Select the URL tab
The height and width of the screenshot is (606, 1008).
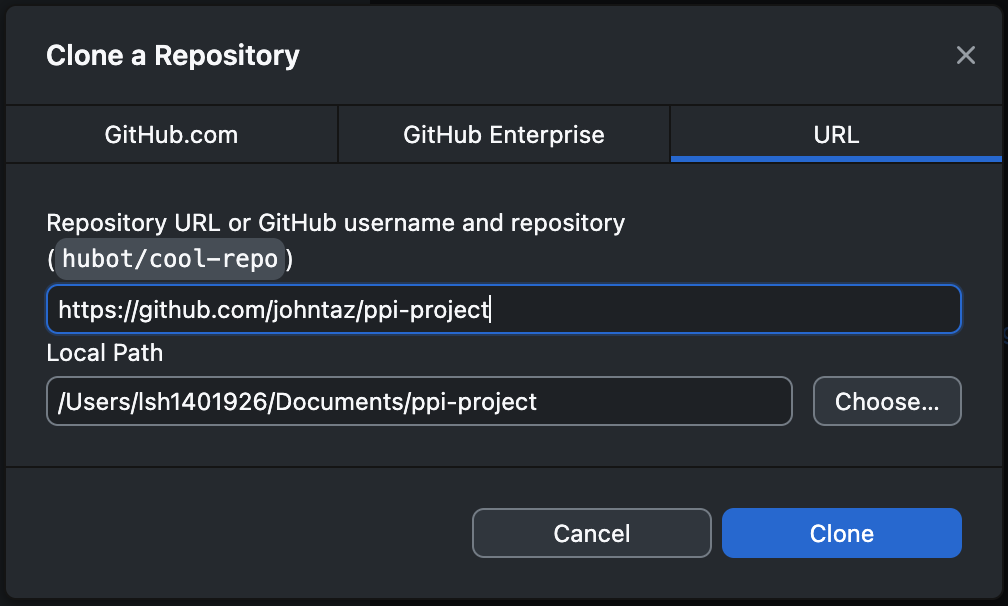(835, 134)
